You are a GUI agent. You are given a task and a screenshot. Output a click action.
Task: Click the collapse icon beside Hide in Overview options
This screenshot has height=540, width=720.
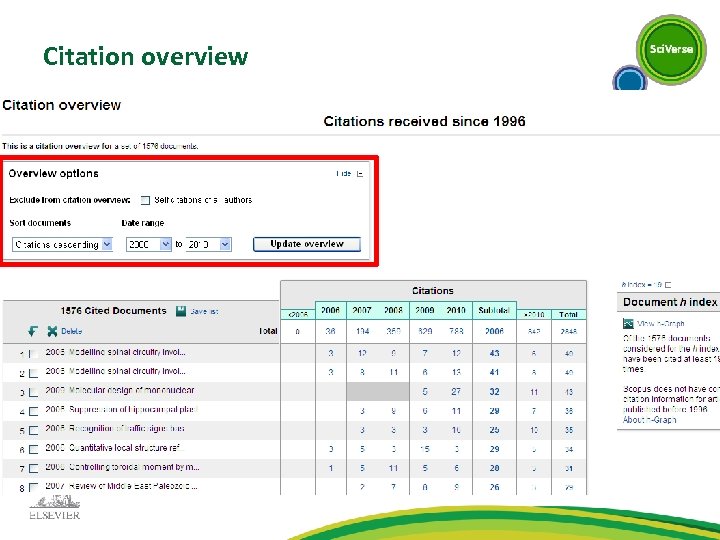coord(360,174)
